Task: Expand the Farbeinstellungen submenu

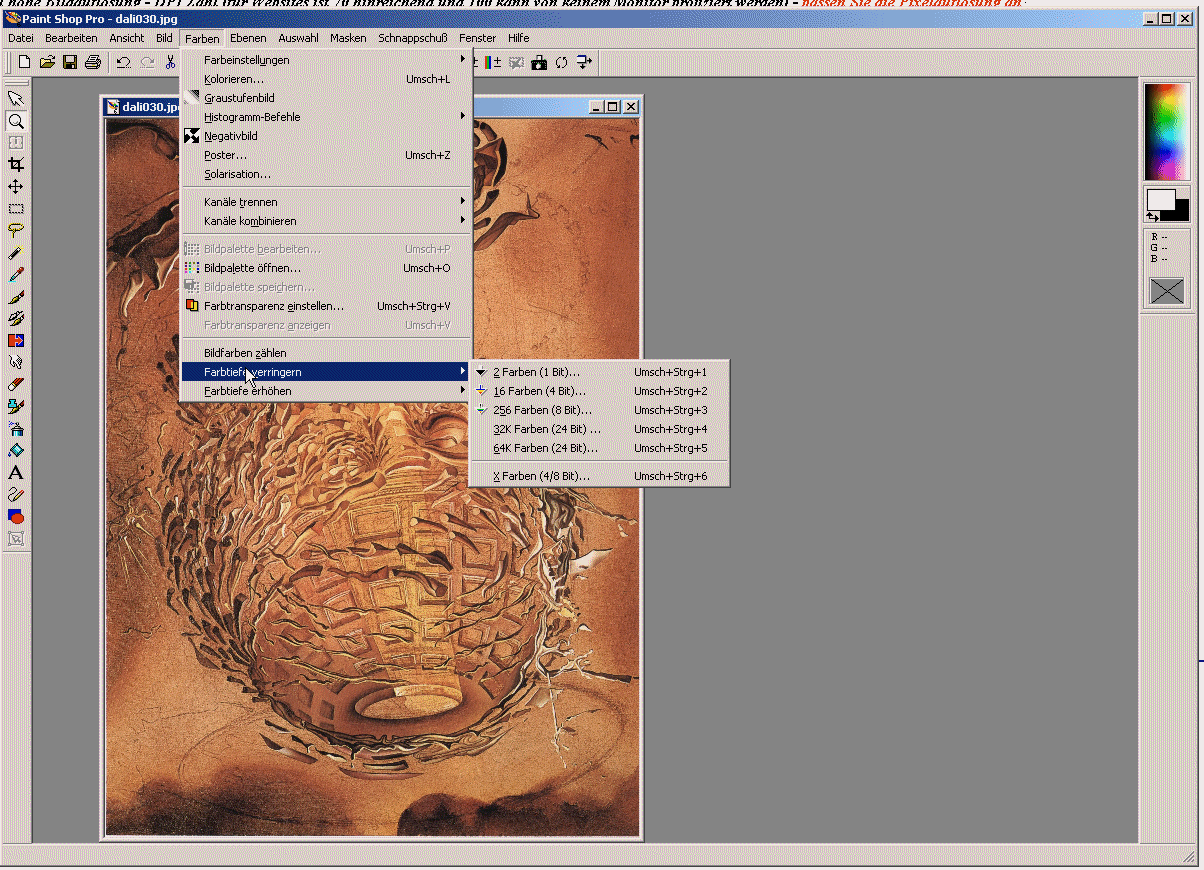Action: (325, 60)
